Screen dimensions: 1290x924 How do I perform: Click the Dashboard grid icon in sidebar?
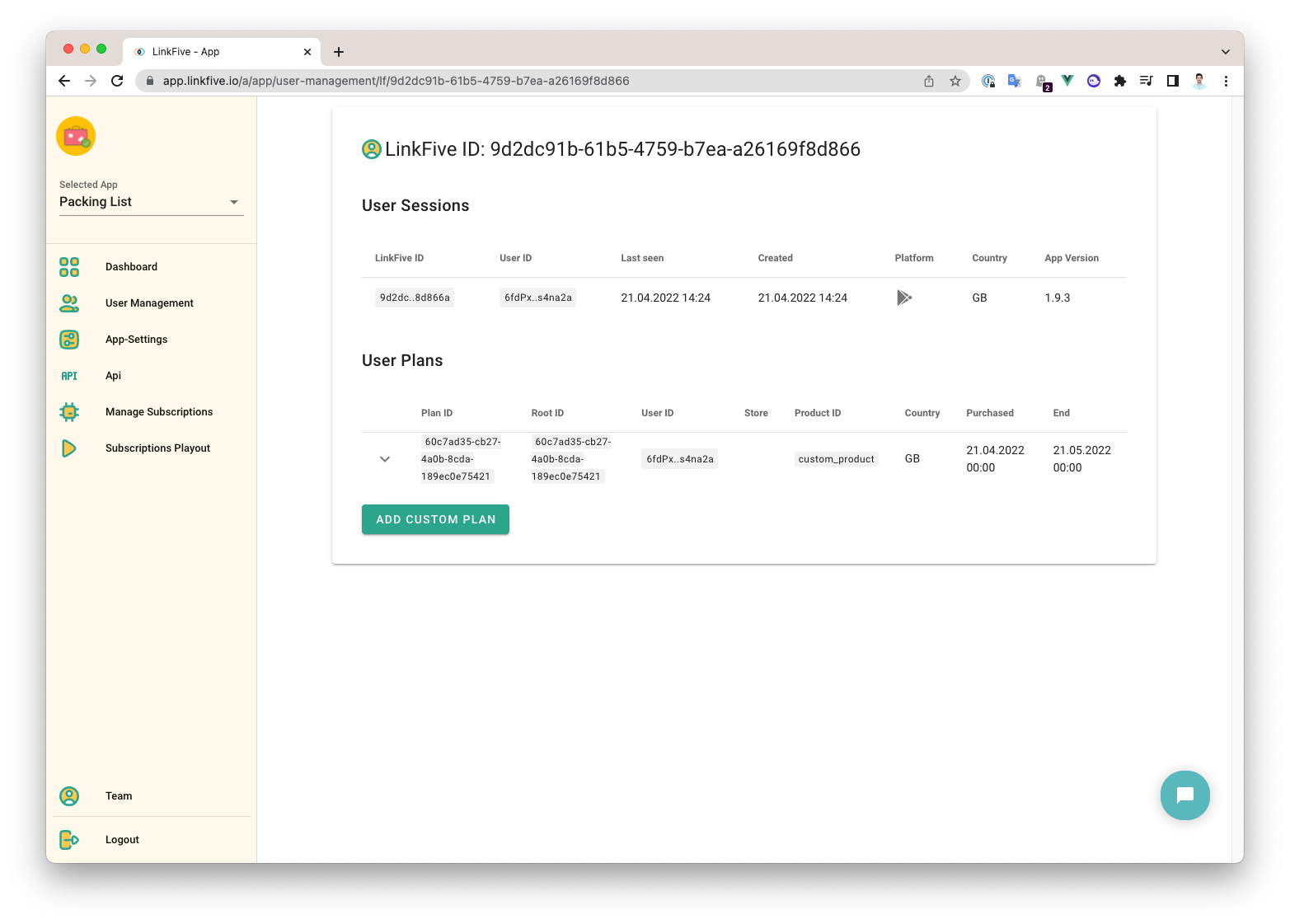click(x=69, y=267)
